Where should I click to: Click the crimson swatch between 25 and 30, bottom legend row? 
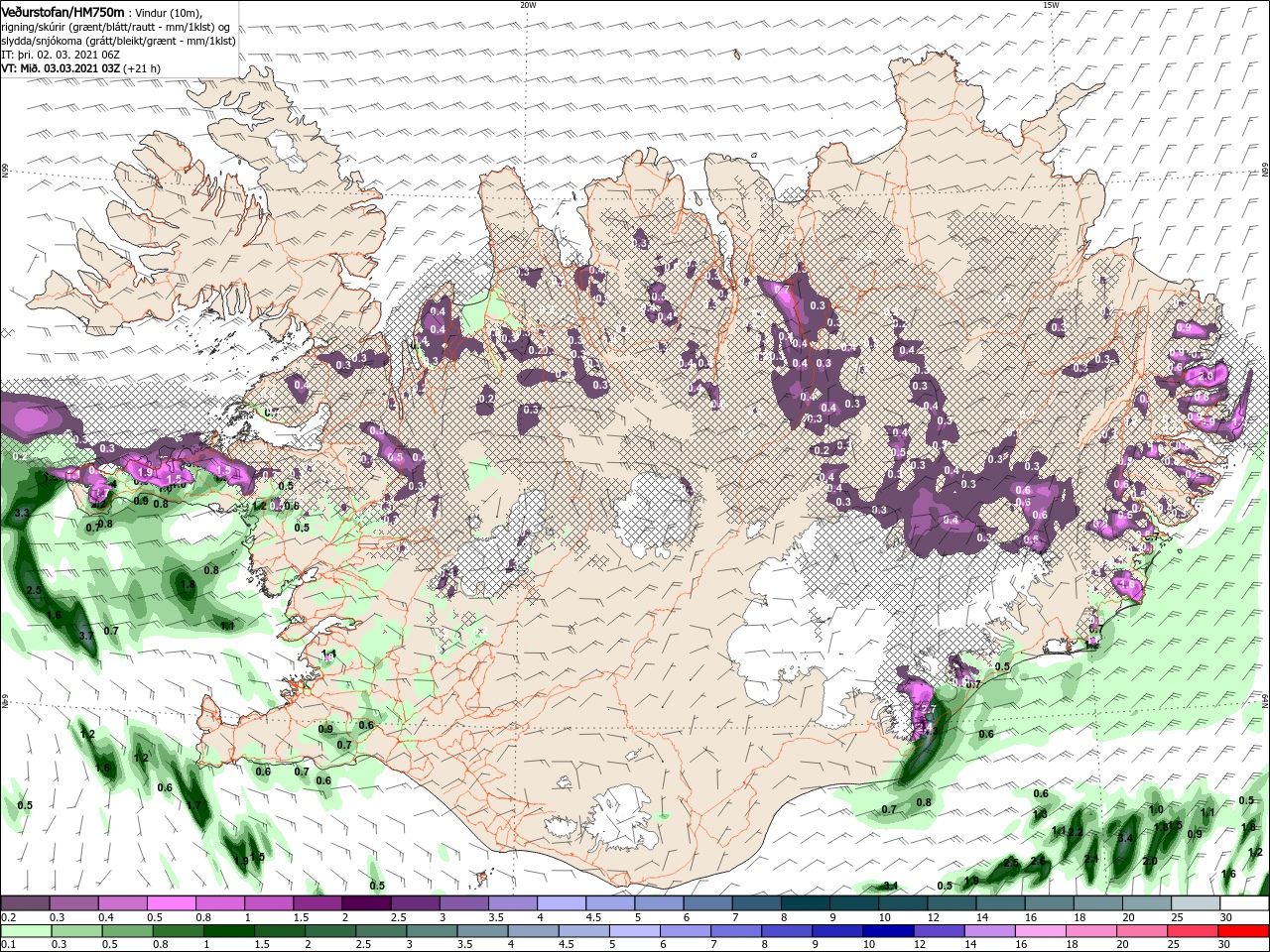[1194, 930]
